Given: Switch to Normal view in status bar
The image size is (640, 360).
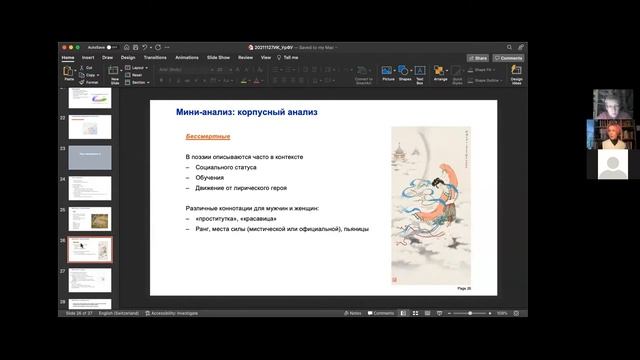Looking at the screenshot, I should 403,313.
